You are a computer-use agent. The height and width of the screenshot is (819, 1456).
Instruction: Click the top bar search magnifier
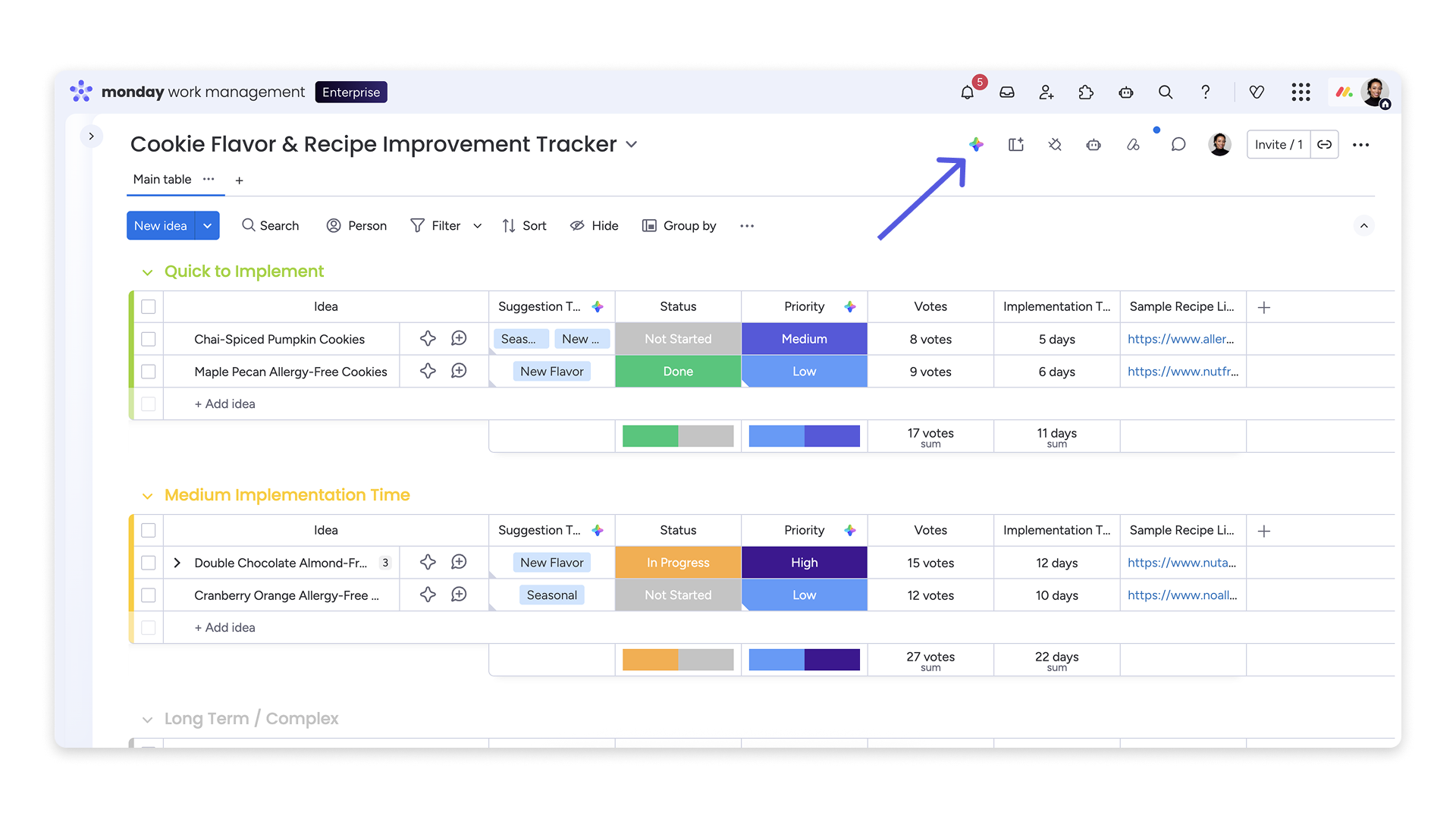pos(1166,93)
